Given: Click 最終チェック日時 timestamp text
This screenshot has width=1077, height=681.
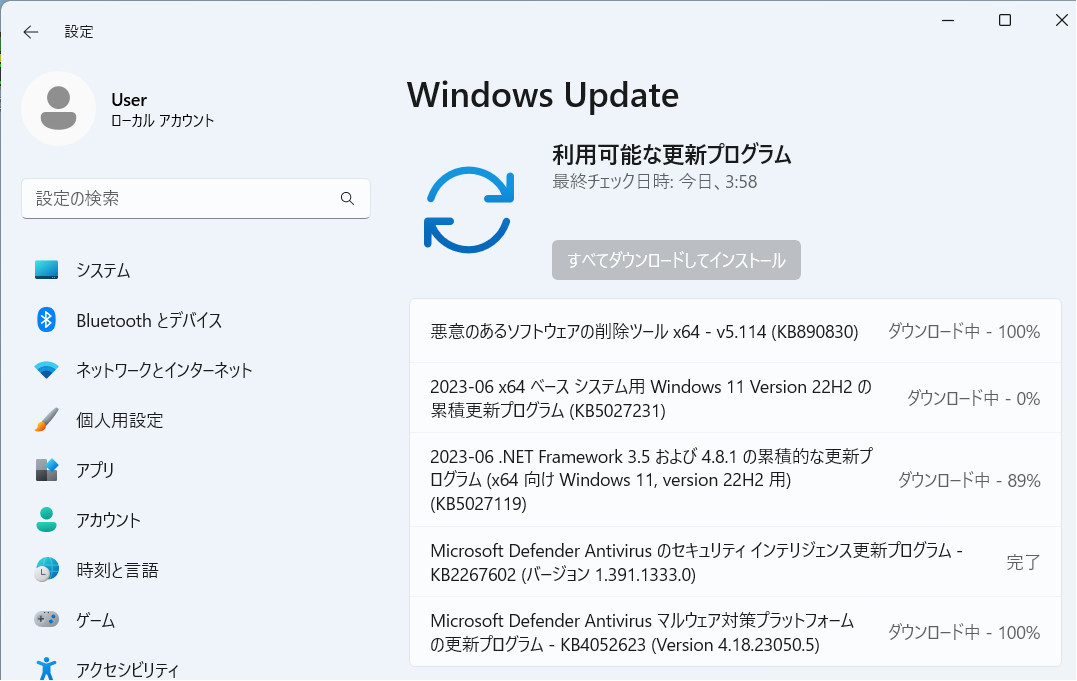Looking at the screenshot, I should 655,182.
